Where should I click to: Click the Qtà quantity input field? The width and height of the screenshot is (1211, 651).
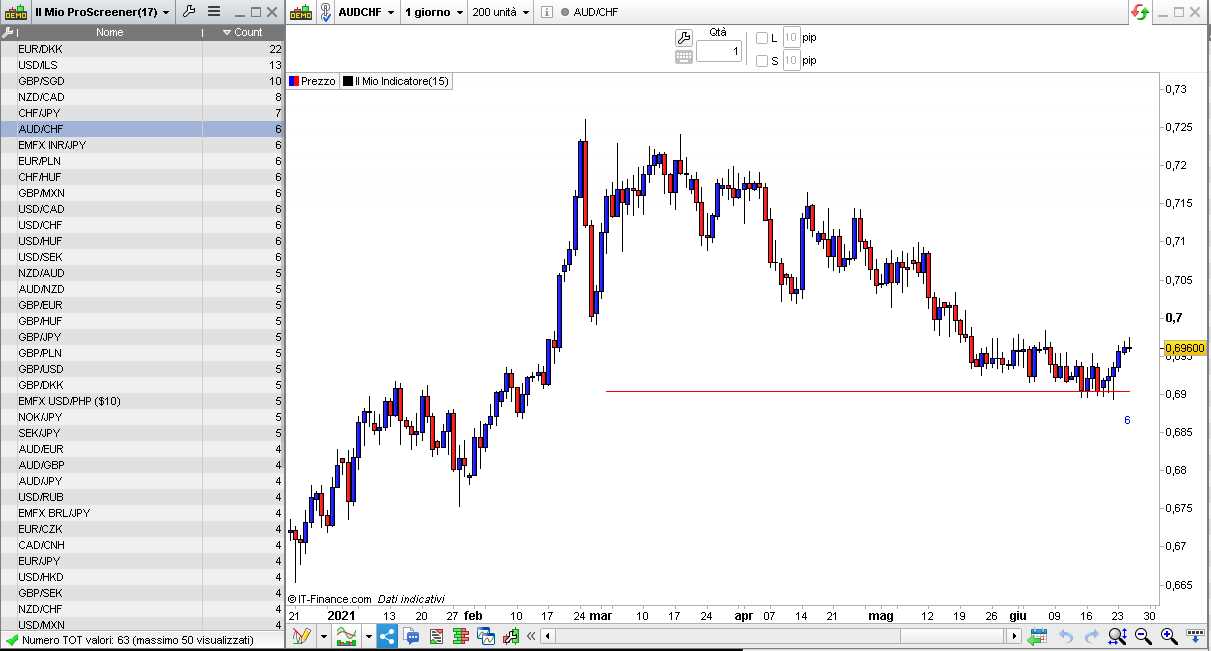[x=719, y=51]
